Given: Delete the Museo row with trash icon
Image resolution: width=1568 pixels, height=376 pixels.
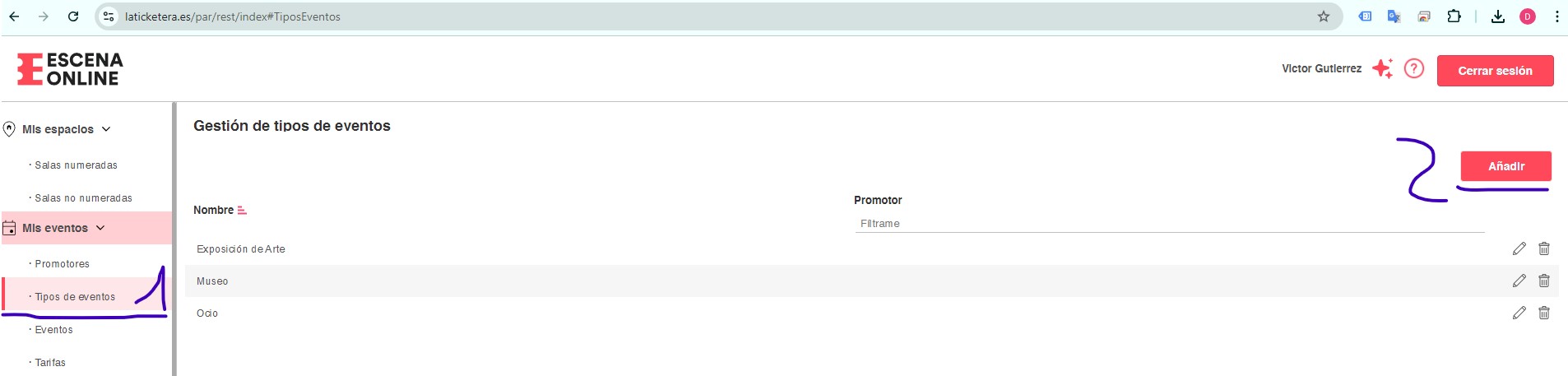Looking at the screenshot, I should [x=1544, y=281].
